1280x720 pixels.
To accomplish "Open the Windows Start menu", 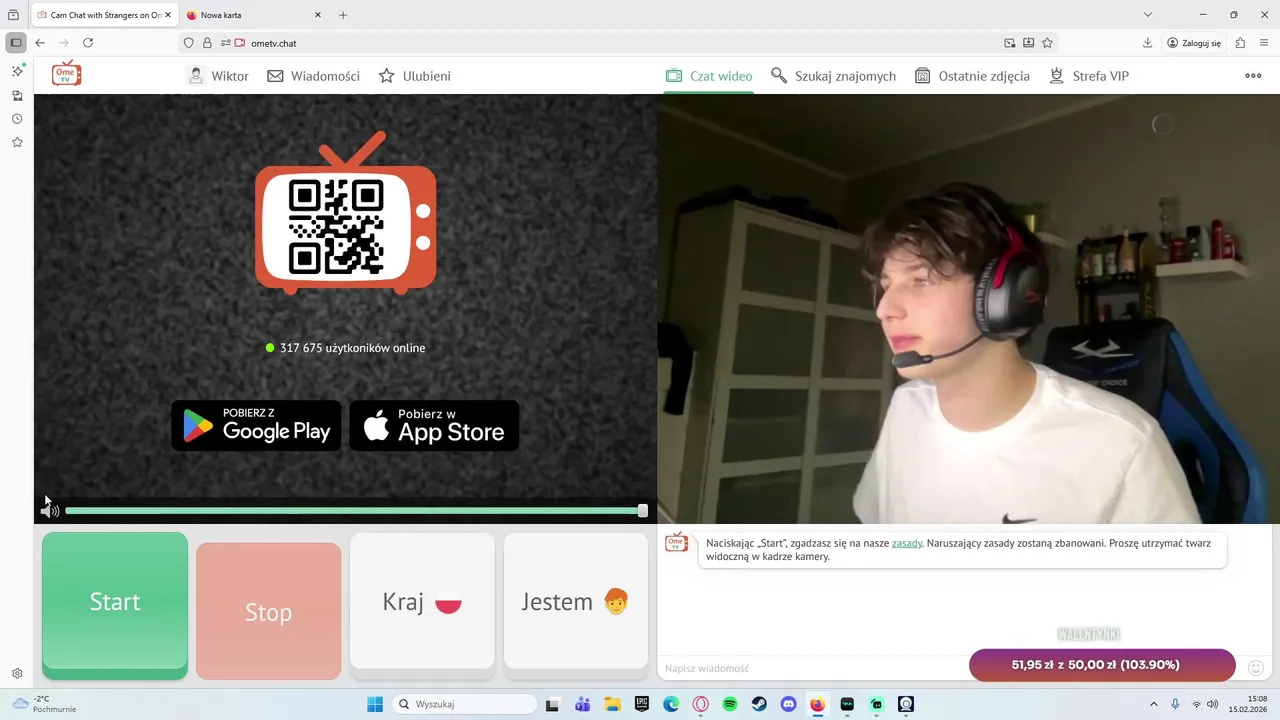I will click(375, 704).
